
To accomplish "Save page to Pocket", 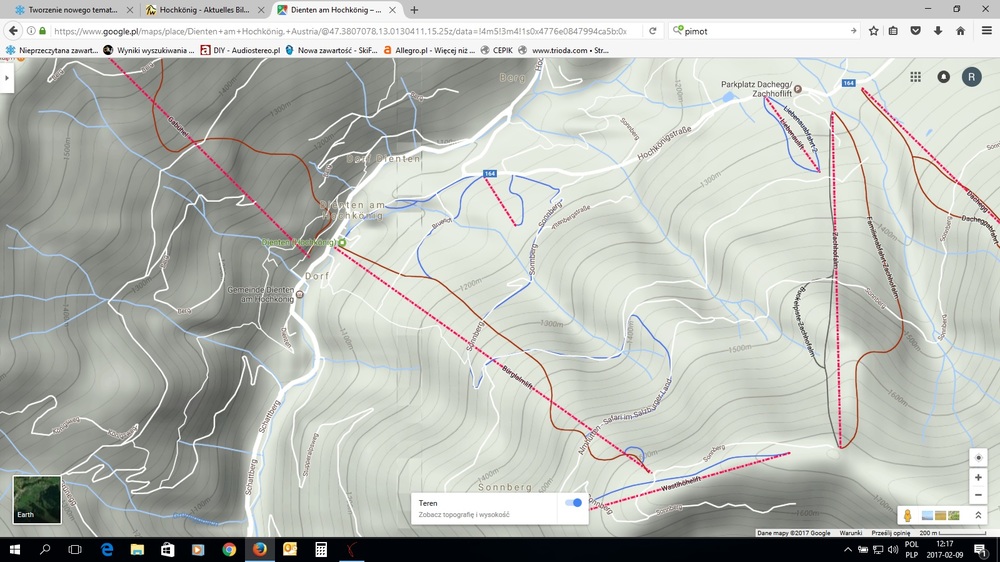I will point(915,31).
